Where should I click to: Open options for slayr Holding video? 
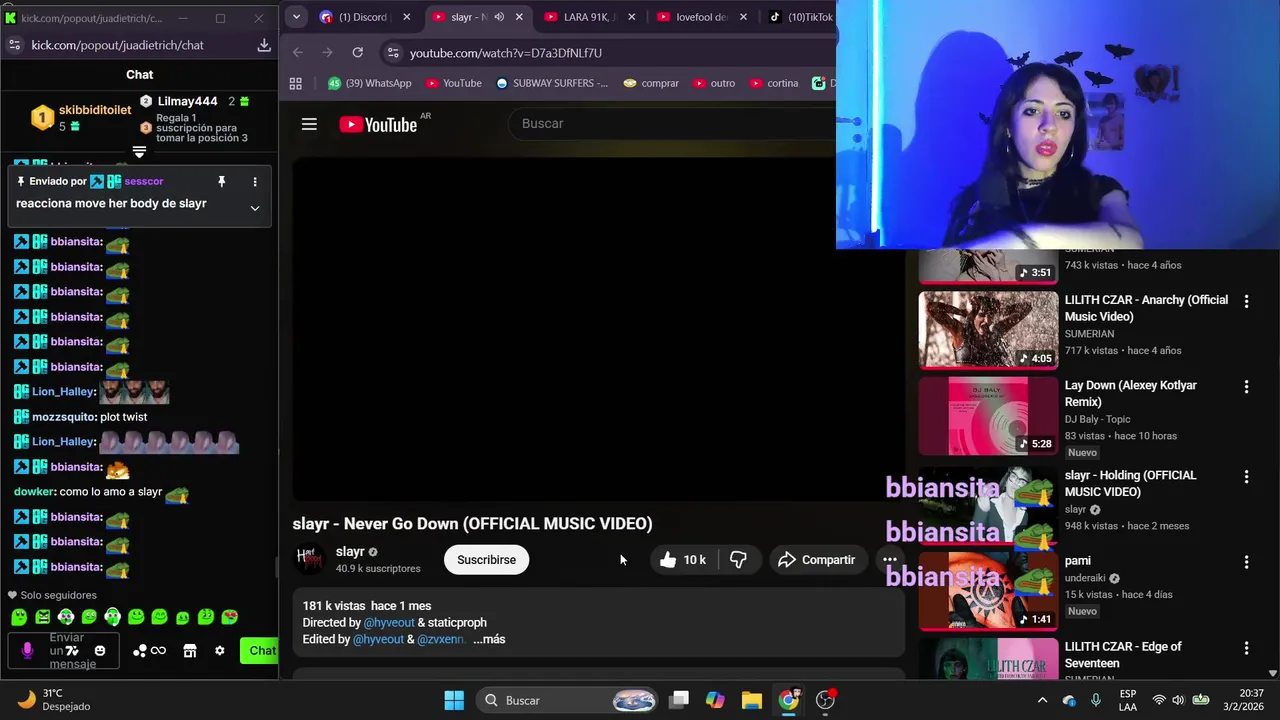pos(1246,477)
